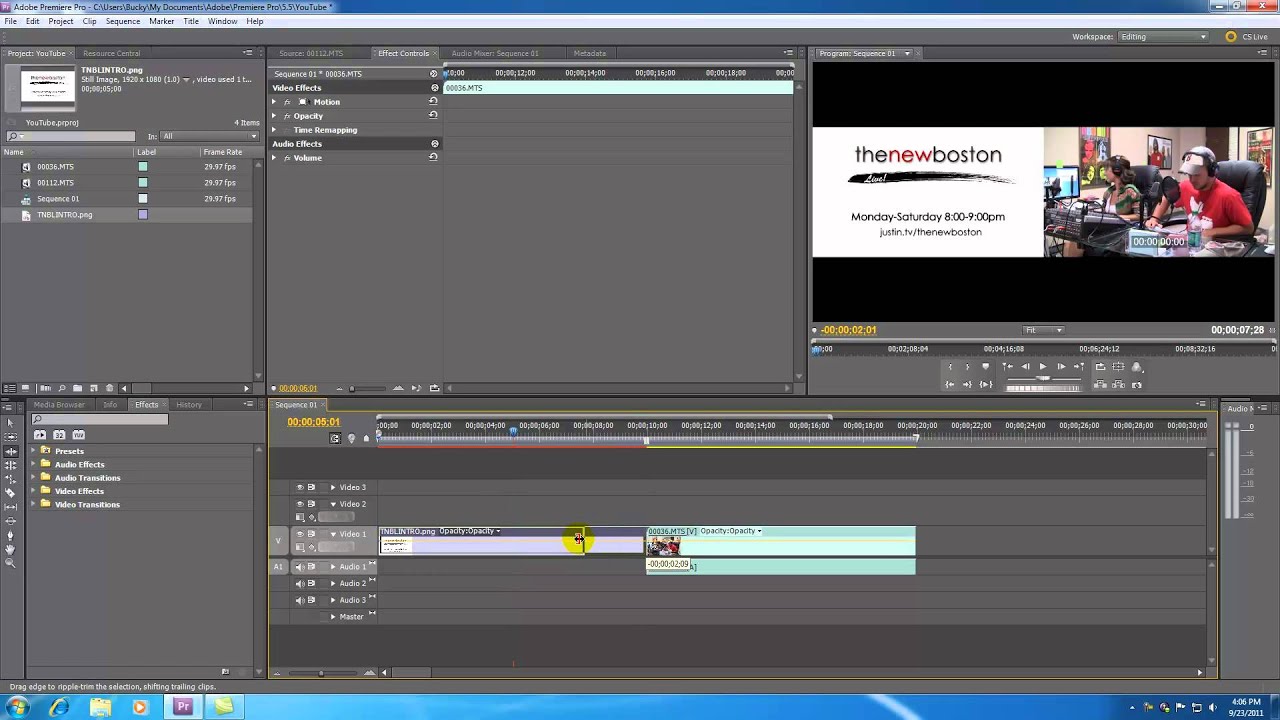Open the Sequence menu
The width and height of the screenshot is (1280, 720).
[123, 21]
